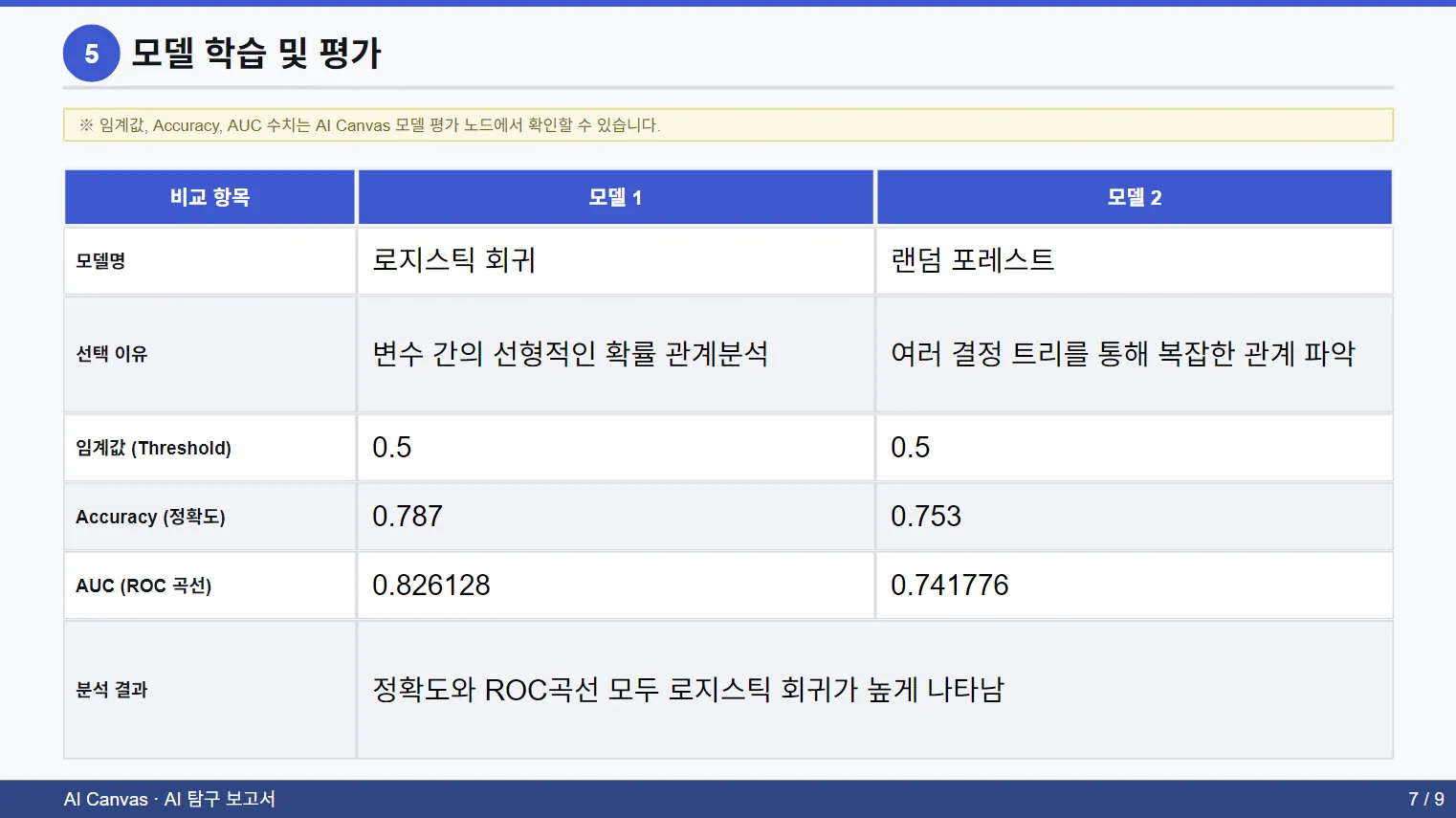Click the yellow note about AI Canvas 모델 평가 노드
1456x818 pixels.
[x=728, y=124]
